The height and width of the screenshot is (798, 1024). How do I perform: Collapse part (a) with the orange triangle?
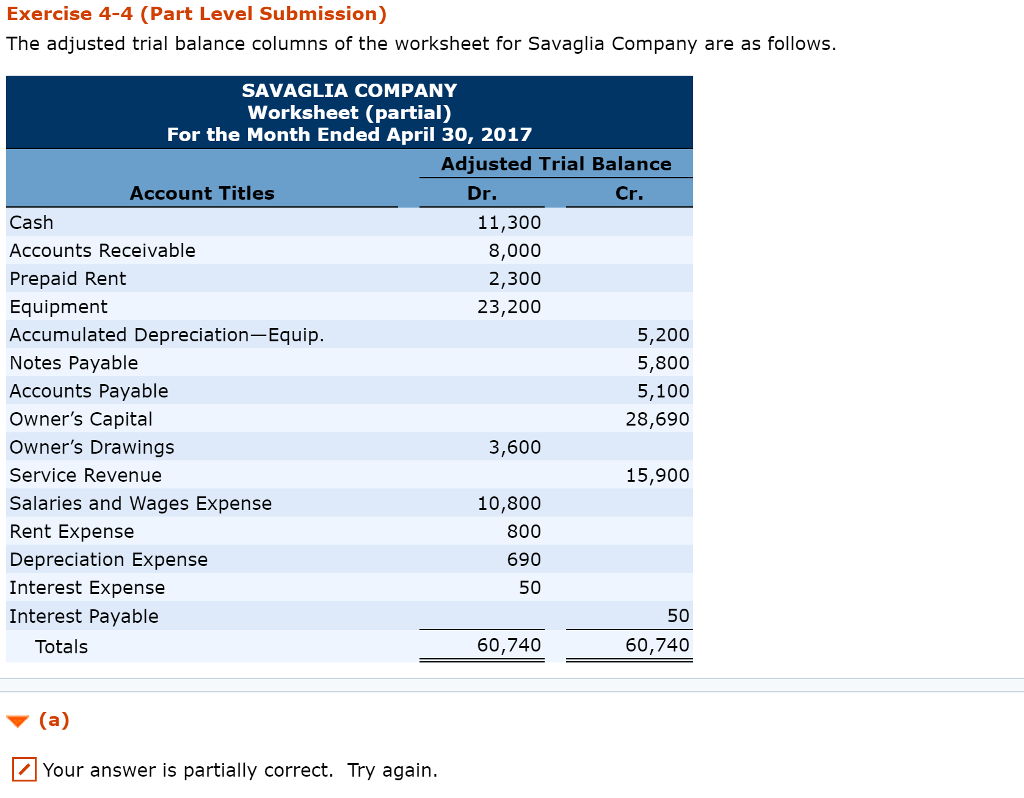click(x=17, y=721)
